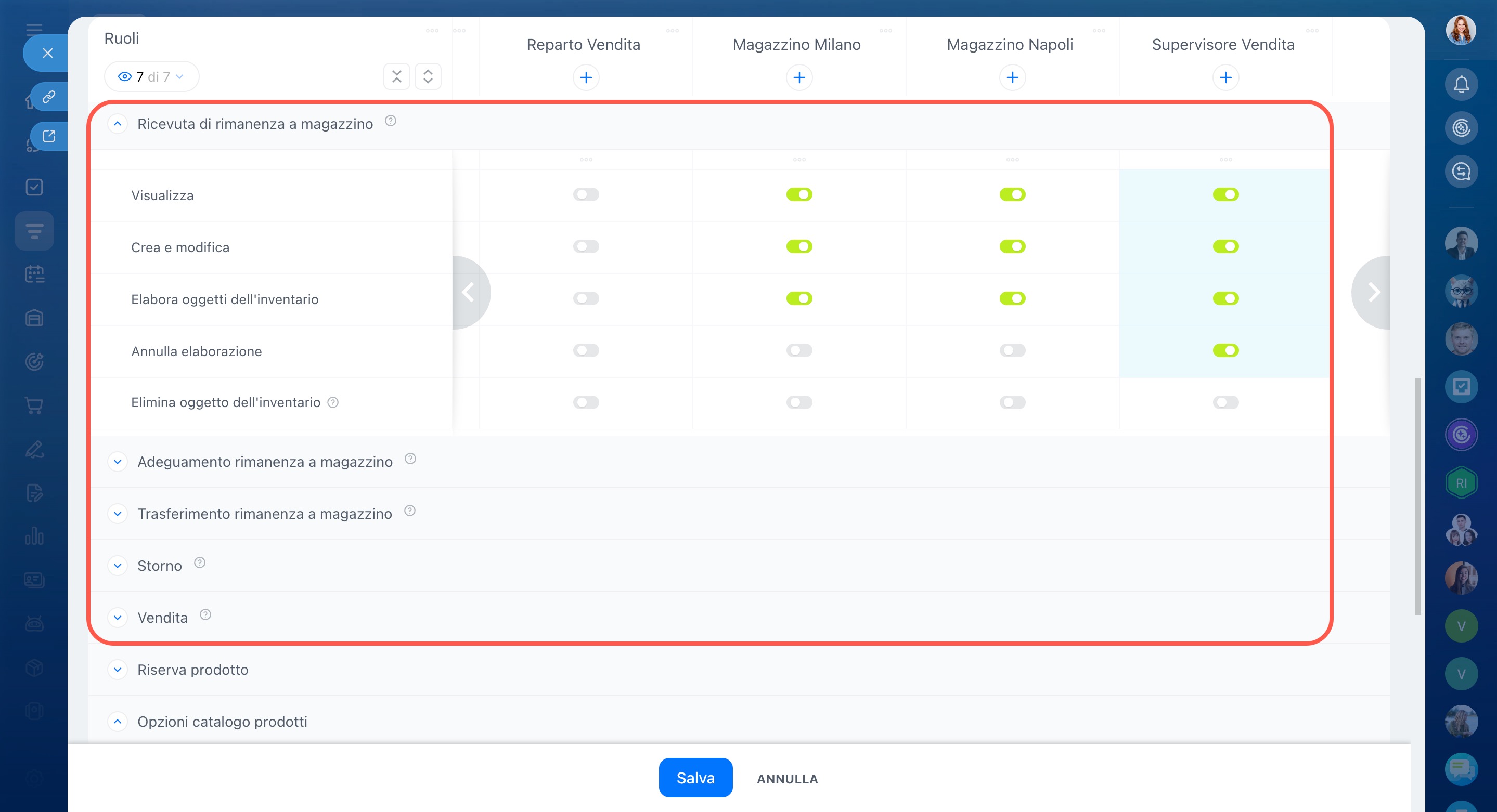Collapse Ricevuta di rimanenza a magazzino
This screenshot has width=1497, height=812.
coord(118,124)
